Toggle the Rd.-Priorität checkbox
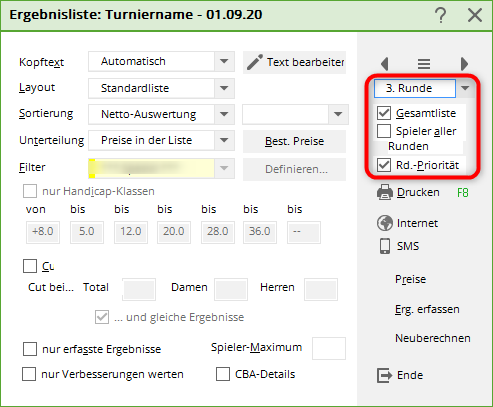Screen dimensions: 493x407 [x=384, y=165]
